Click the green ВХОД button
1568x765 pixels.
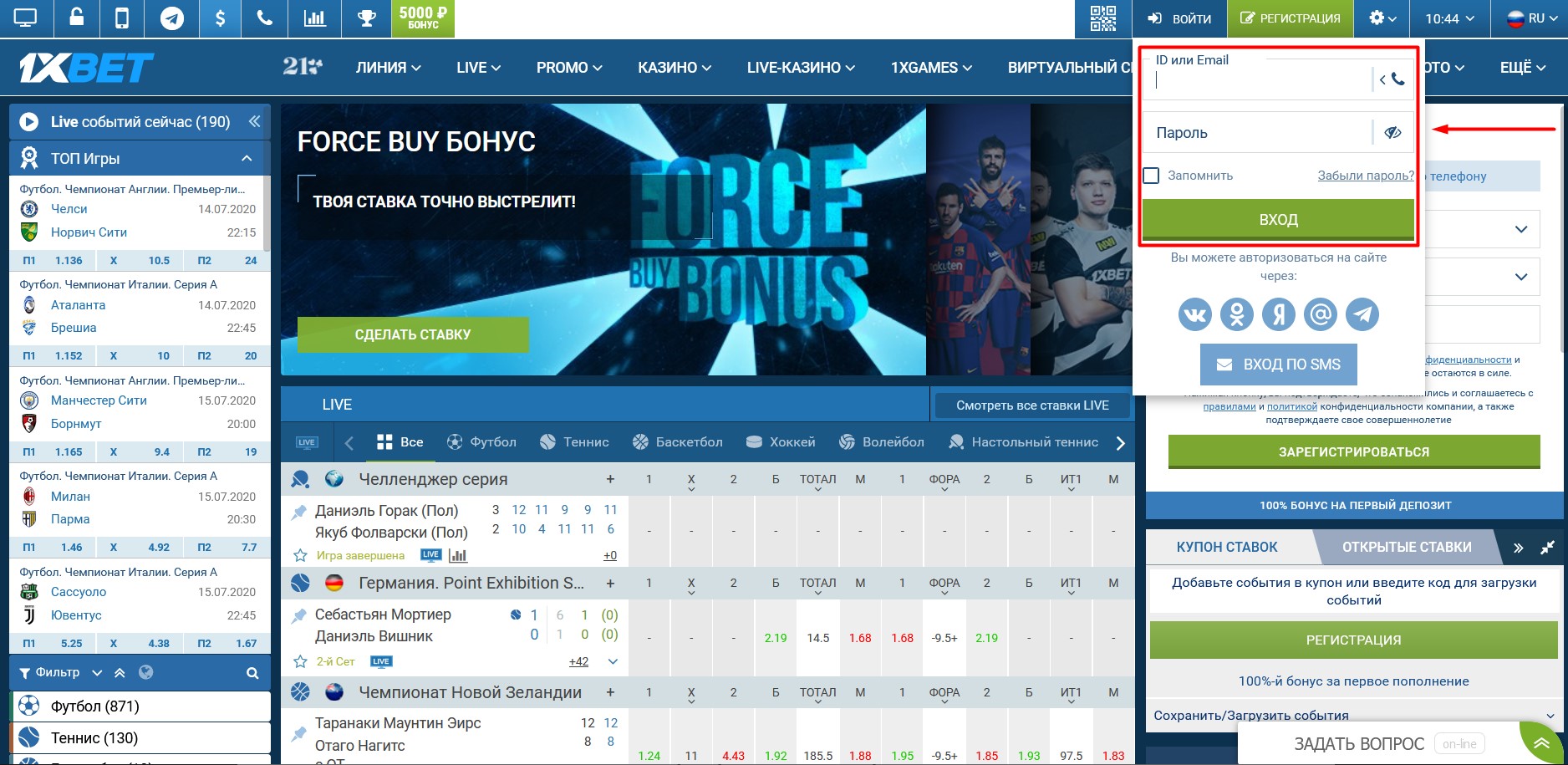pyautogui.click(x=1278, y=220)
